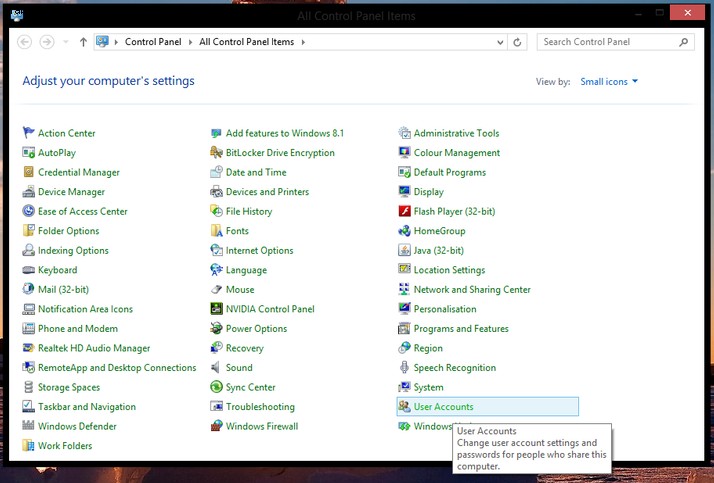Screen dimensions: 714x483
Task: Open the View by Small icons dropdown
Action: 609,81
